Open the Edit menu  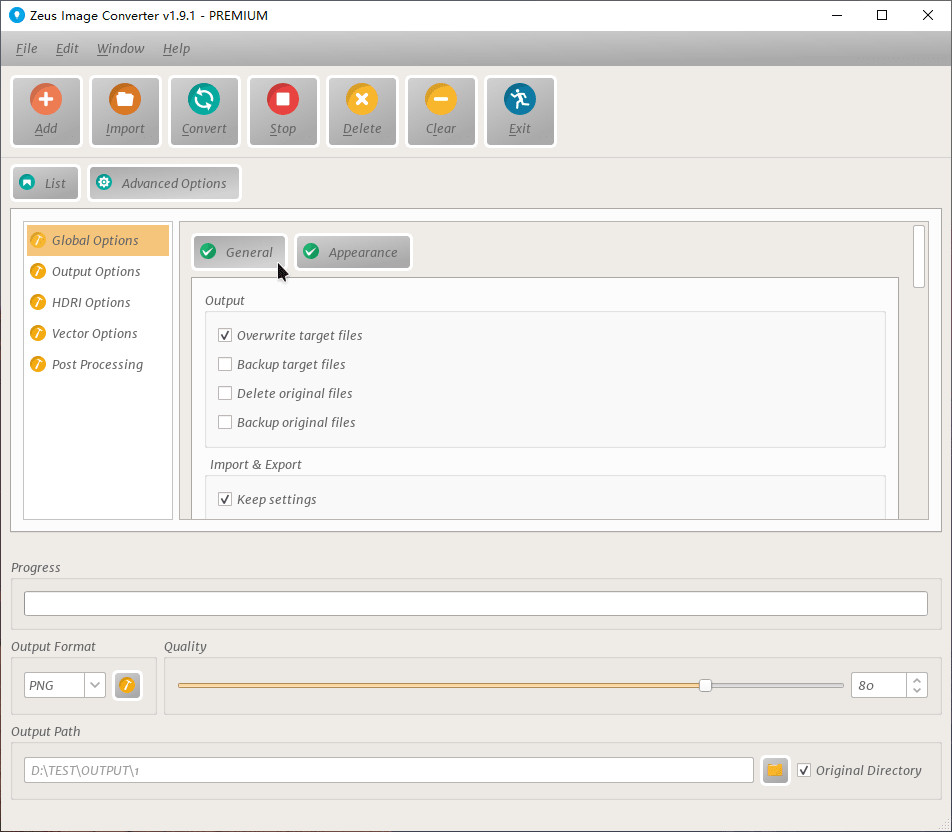point(67,49)
